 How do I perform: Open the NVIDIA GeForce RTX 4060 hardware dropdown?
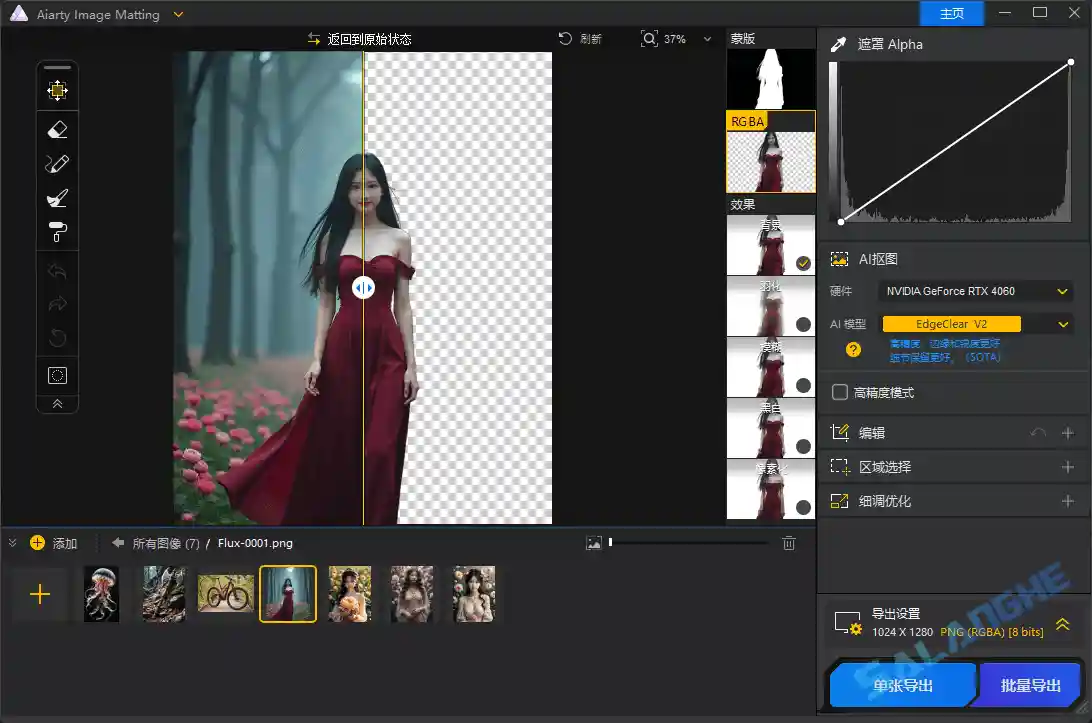tap(1063, 291)
